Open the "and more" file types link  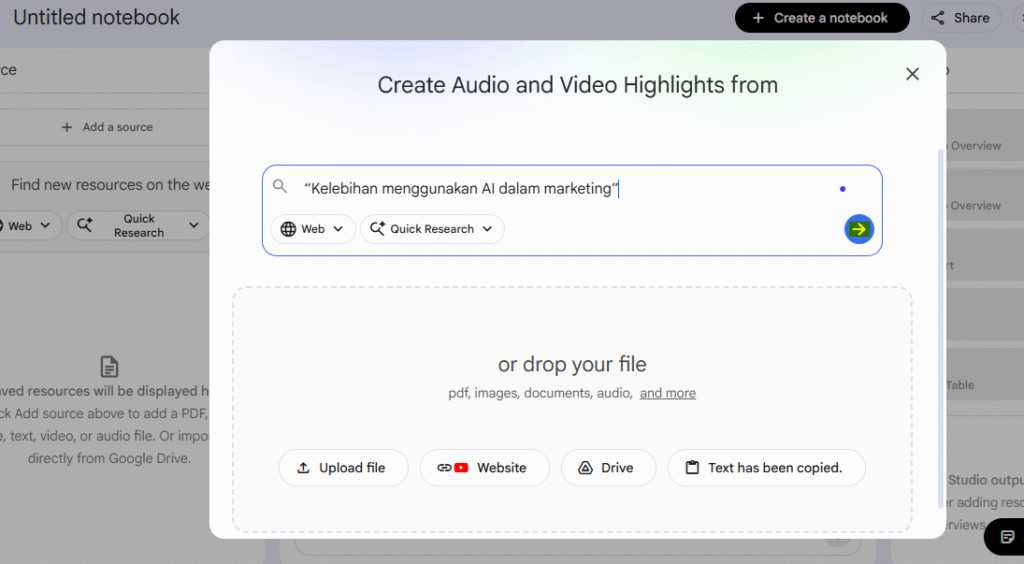click(667, 393)
